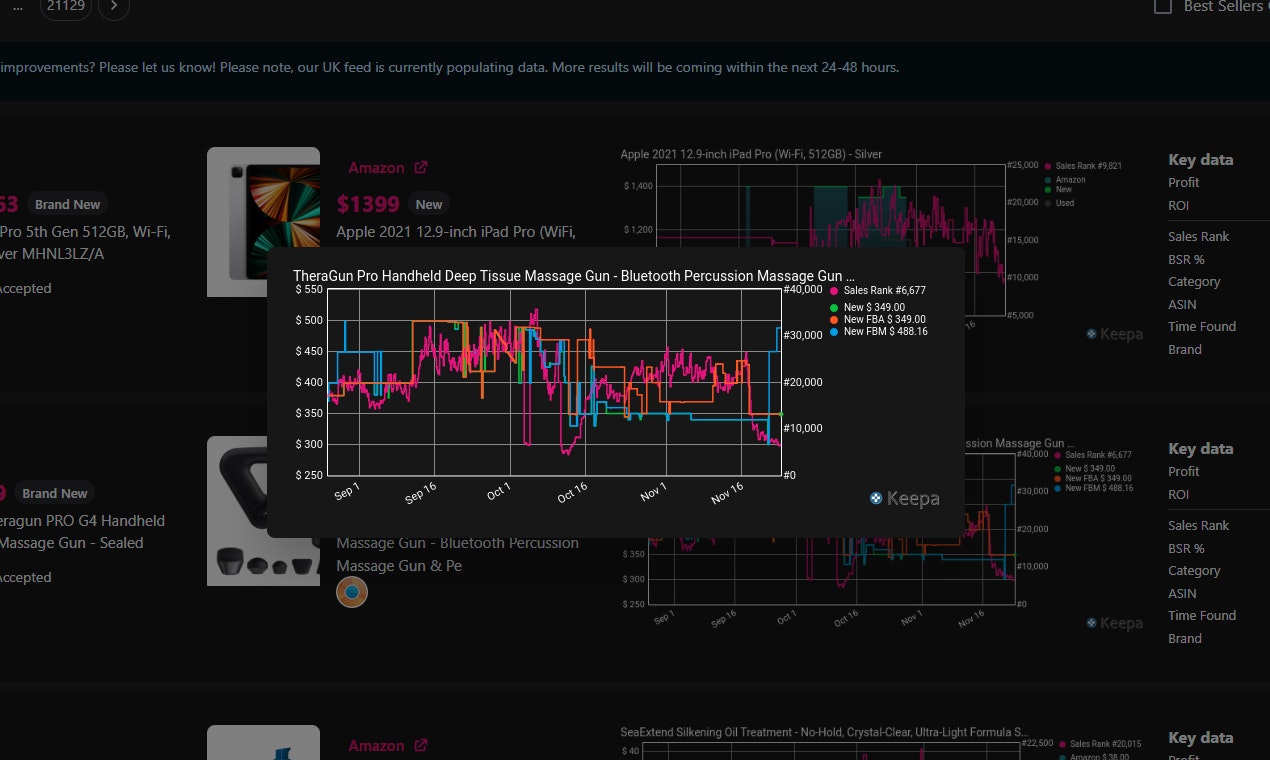Click inside the TheraGun popup price chart
The image size is (1270, 760).
click(x=555, y=382)
